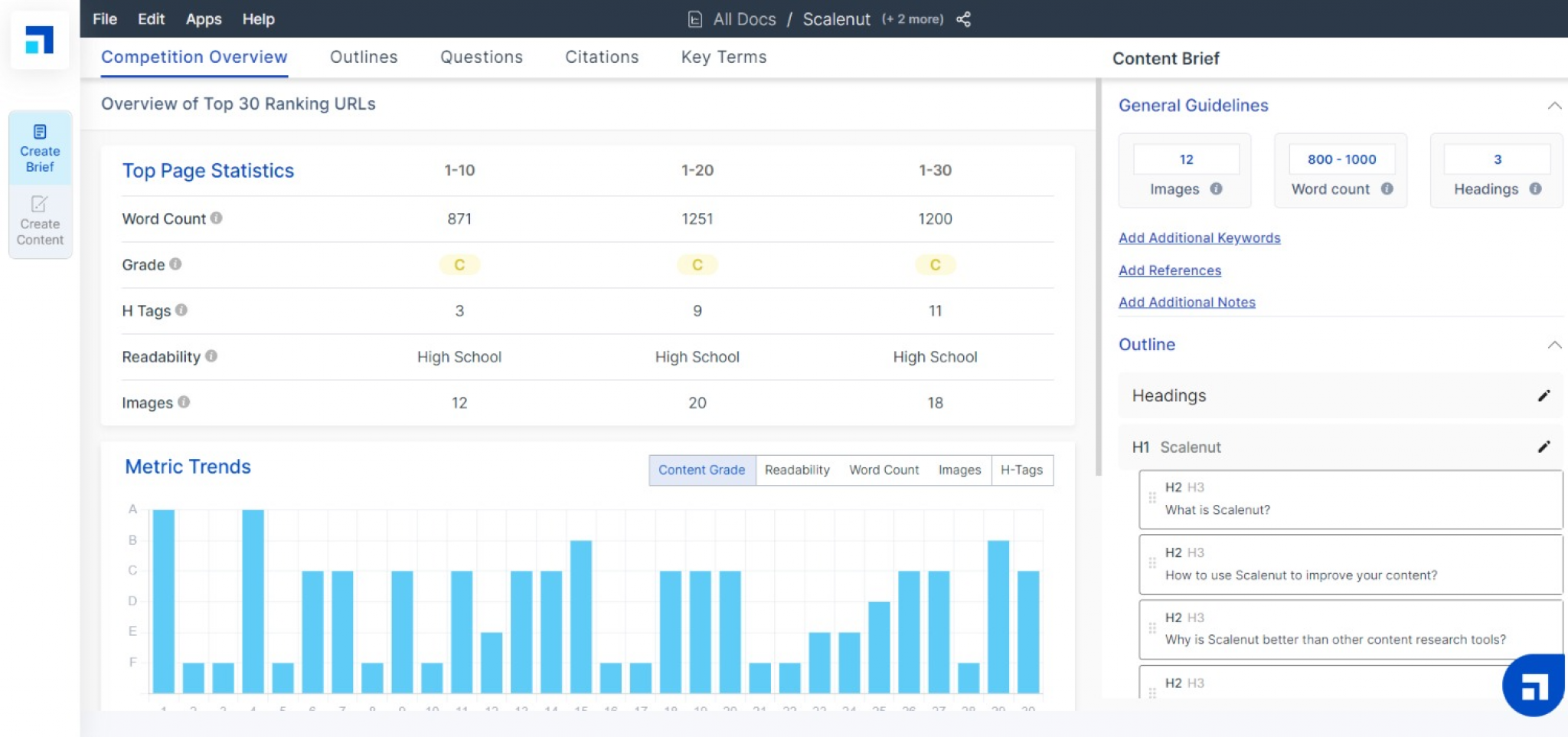Open the File menu
Image resolution: width=1568 pixels, height=737 pixels.
(x=105, y=19)
